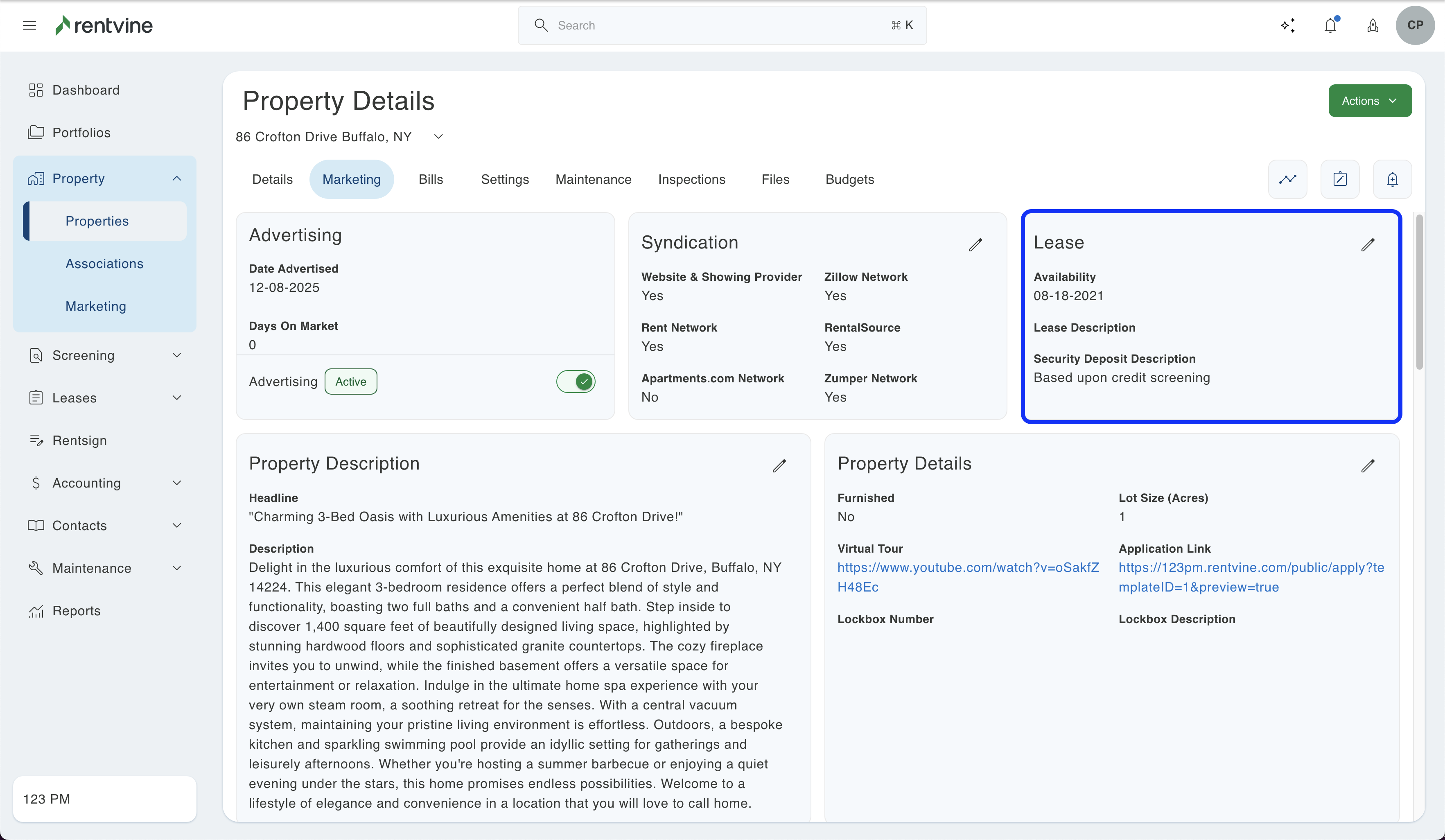Edit the Lease section pencil

(x=1368, y=245)
